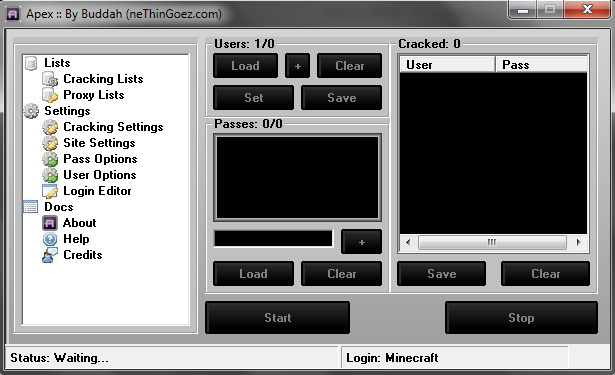Select the Lists tree node
Screen dimensions: 615x375
(x=57, y=63)
